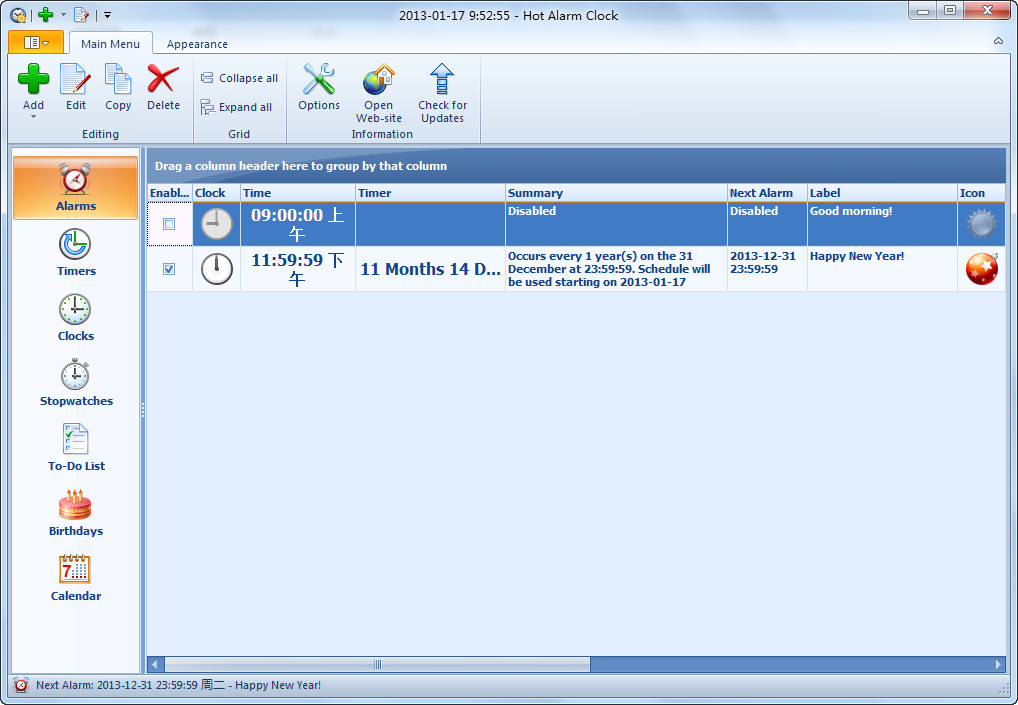1018x705 pixels.
Task: Click quick access green plus icon
Action: pos(45,14)
